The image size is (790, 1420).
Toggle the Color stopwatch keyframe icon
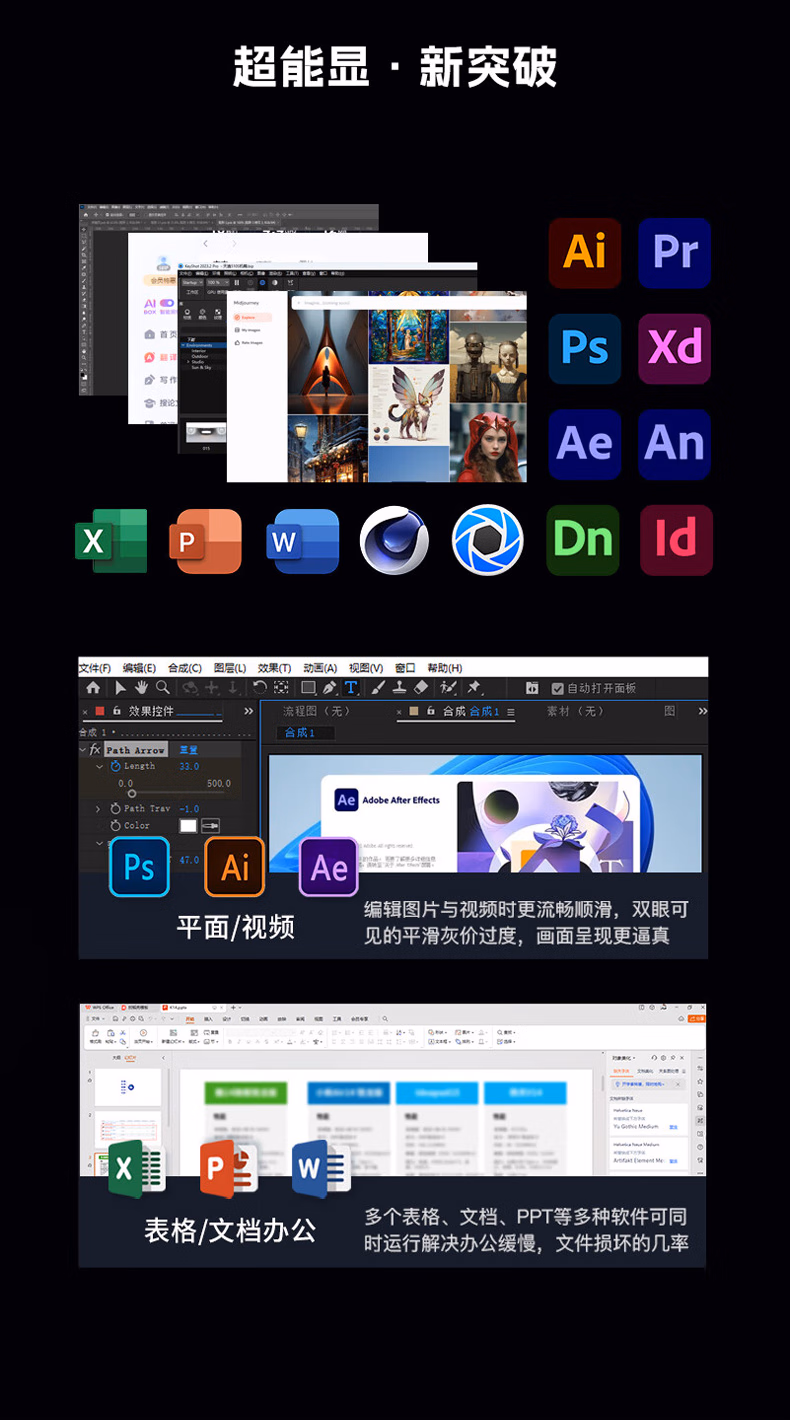[115, 825]
